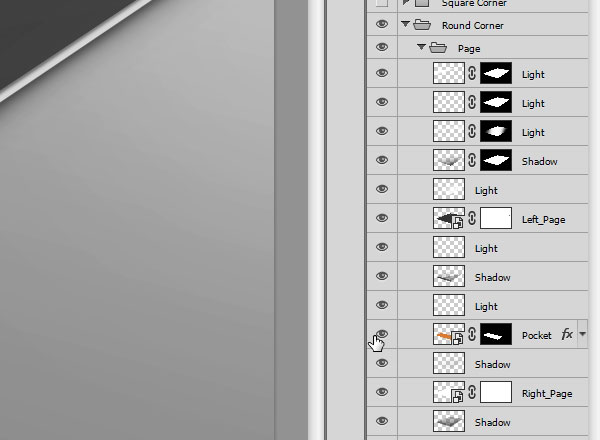
Task: Select the "Round Corner" group name
Action: point(473,26)
